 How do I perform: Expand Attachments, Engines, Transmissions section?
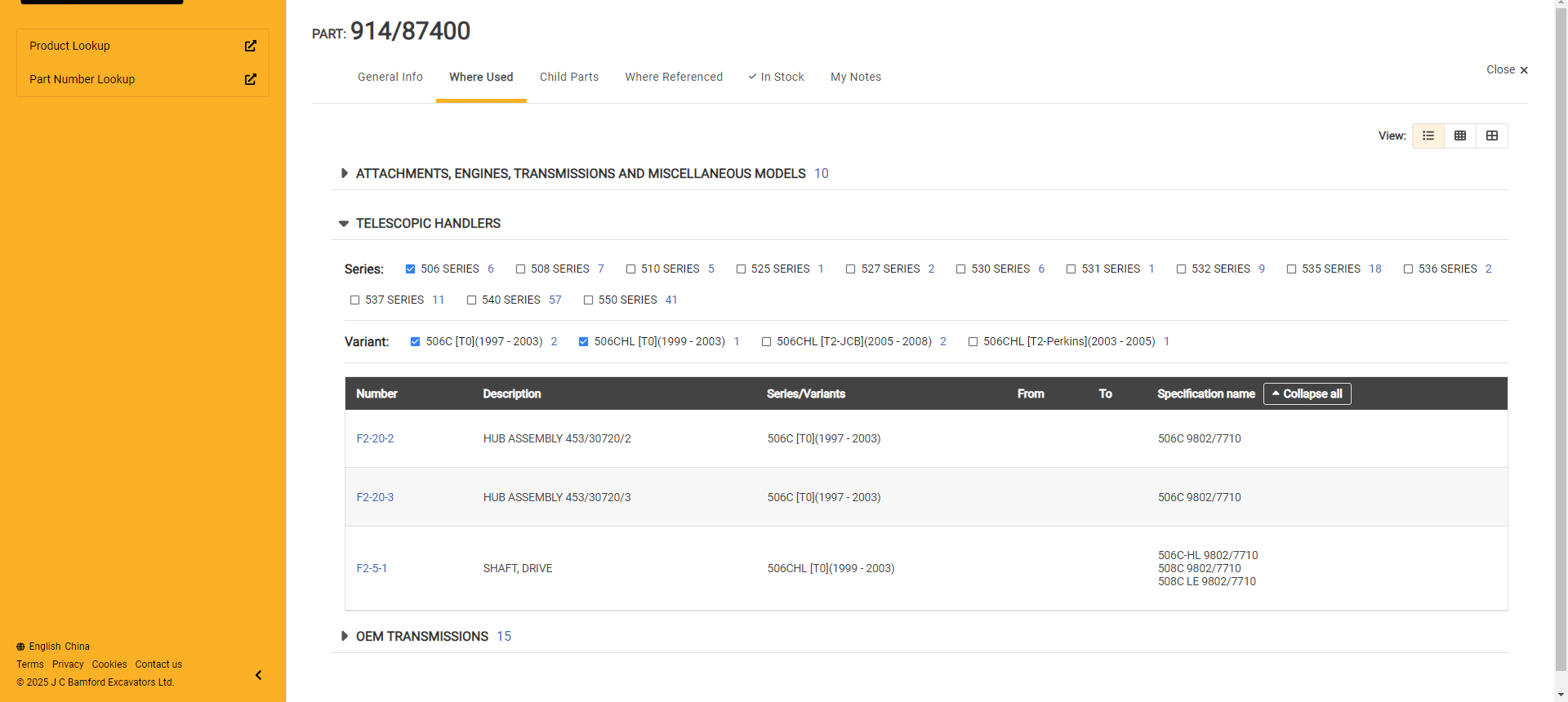[345, 173]
